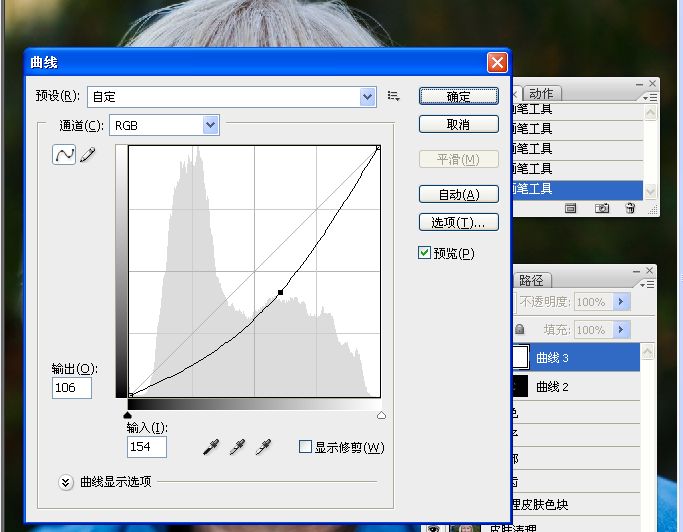Select the bottom-left endpoint of the curve

[x=131, y=395]
